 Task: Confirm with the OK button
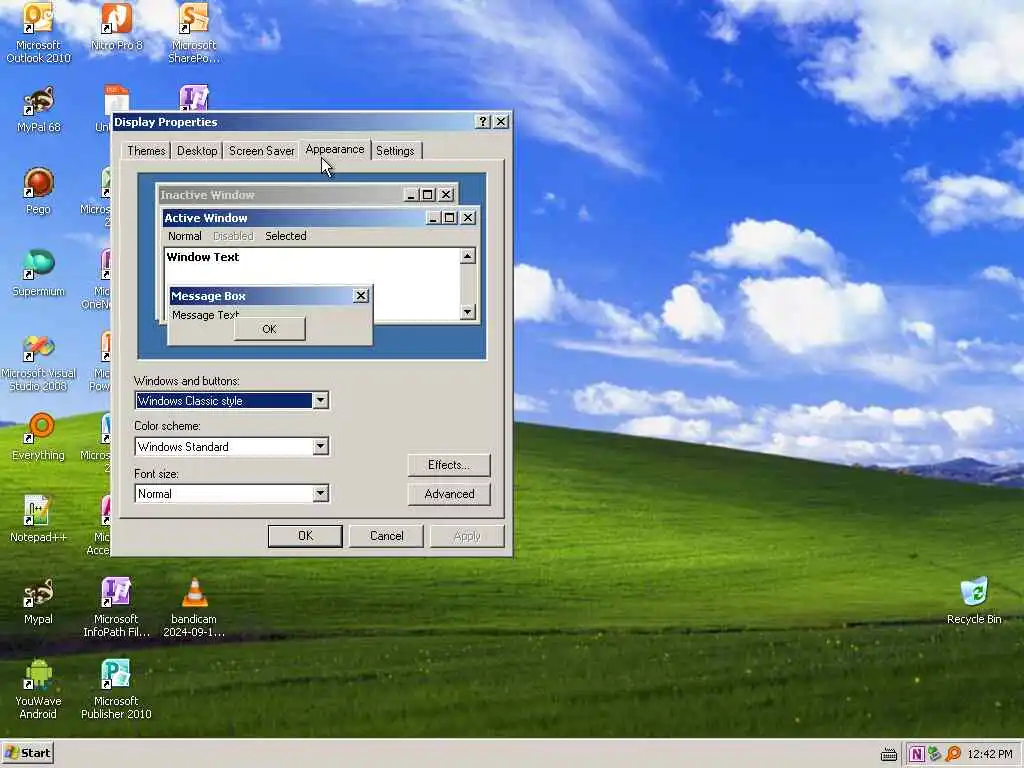pos(305,536)
